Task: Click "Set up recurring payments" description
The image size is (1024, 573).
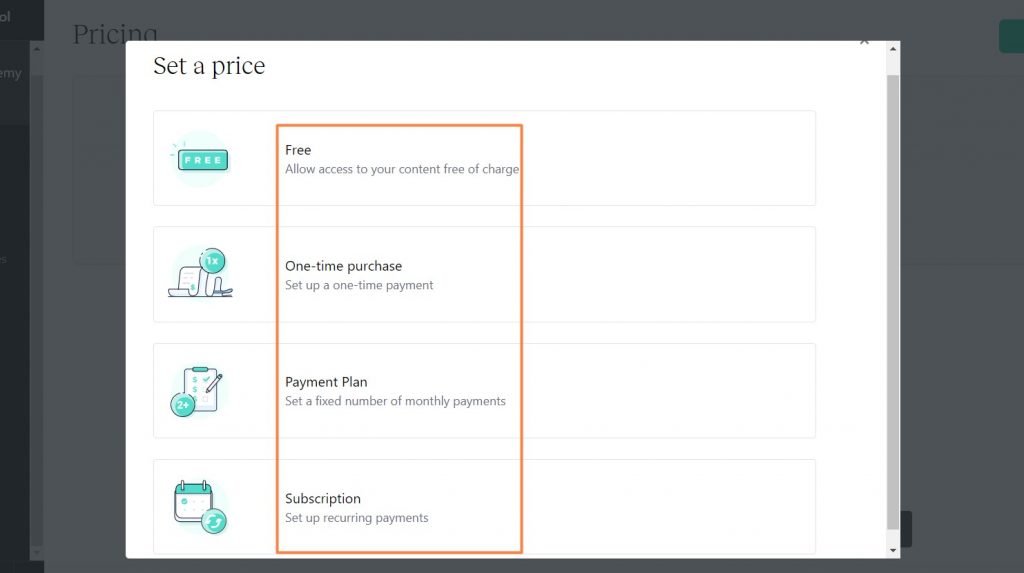Action: (356, 518)
